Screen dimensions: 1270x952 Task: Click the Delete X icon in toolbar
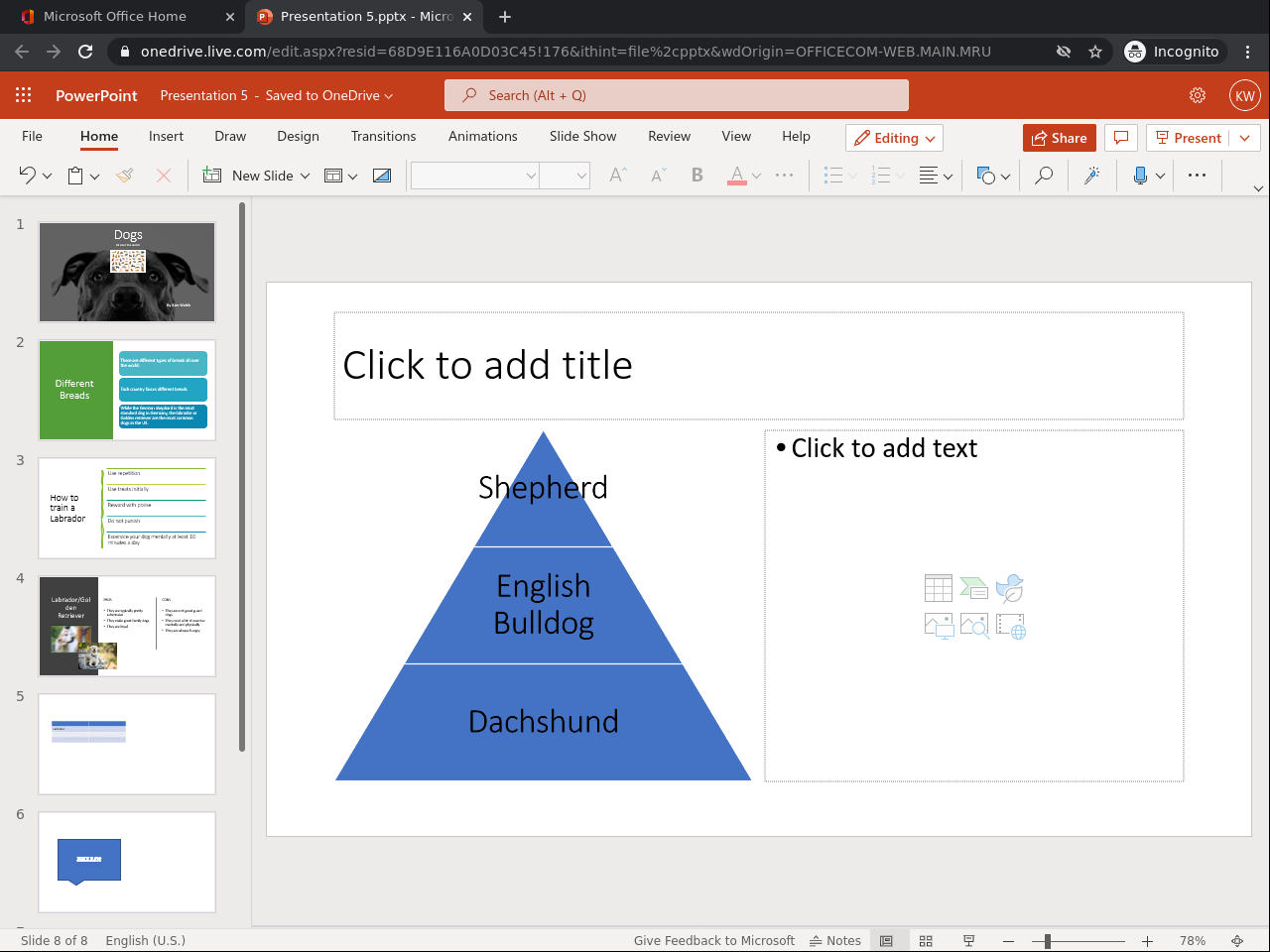[164, 176]
